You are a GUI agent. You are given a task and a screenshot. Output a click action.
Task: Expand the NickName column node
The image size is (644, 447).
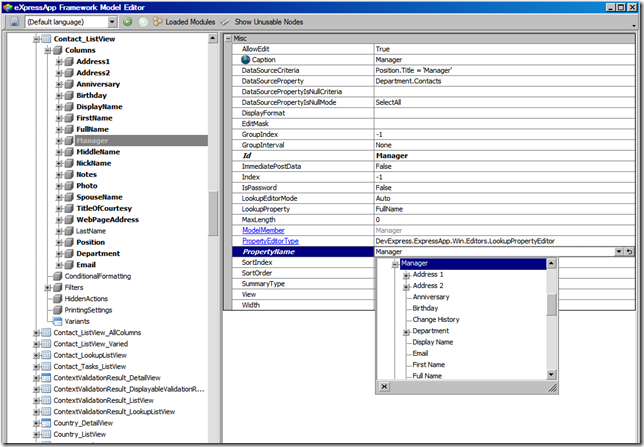59,163
